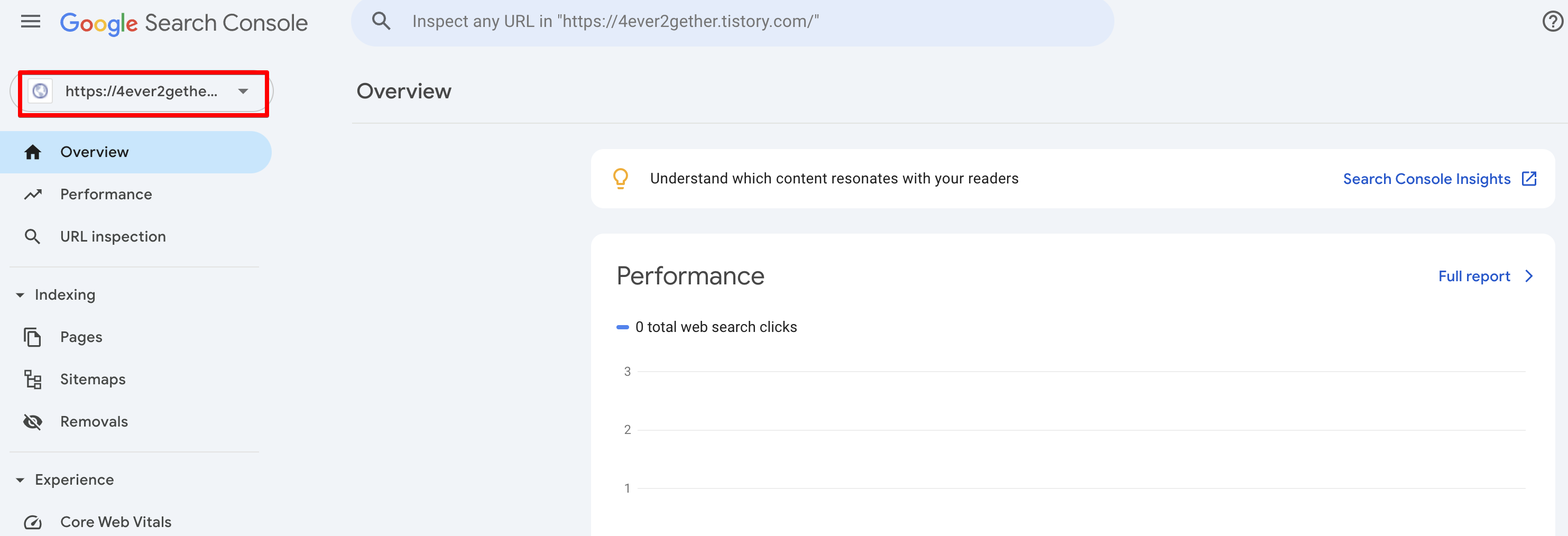Click the URL inspection magnifier icon
The width and height of the screenshot is (1568, 536).
[32, 237]
